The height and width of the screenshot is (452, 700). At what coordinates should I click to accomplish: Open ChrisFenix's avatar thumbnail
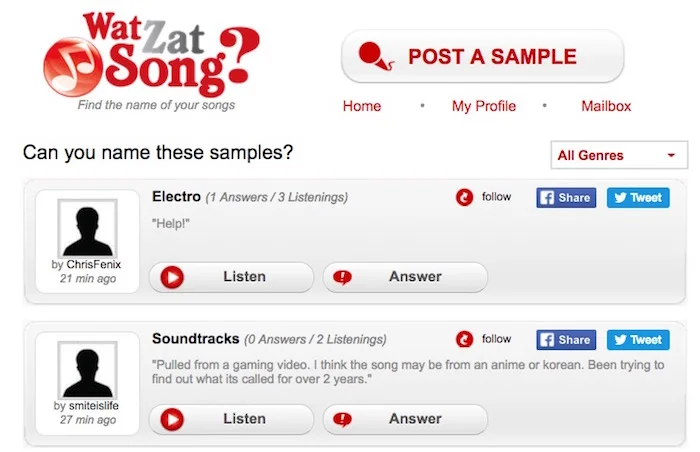click(x=88, y=228)
